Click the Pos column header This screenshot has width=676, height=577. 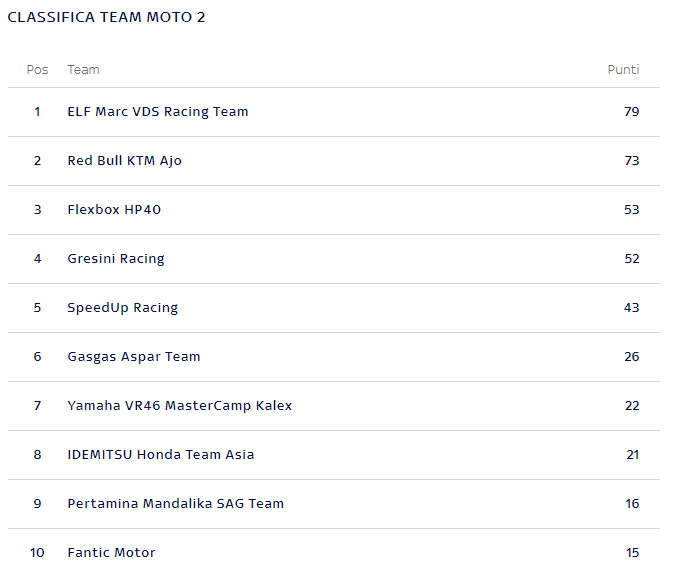(38, 70)
